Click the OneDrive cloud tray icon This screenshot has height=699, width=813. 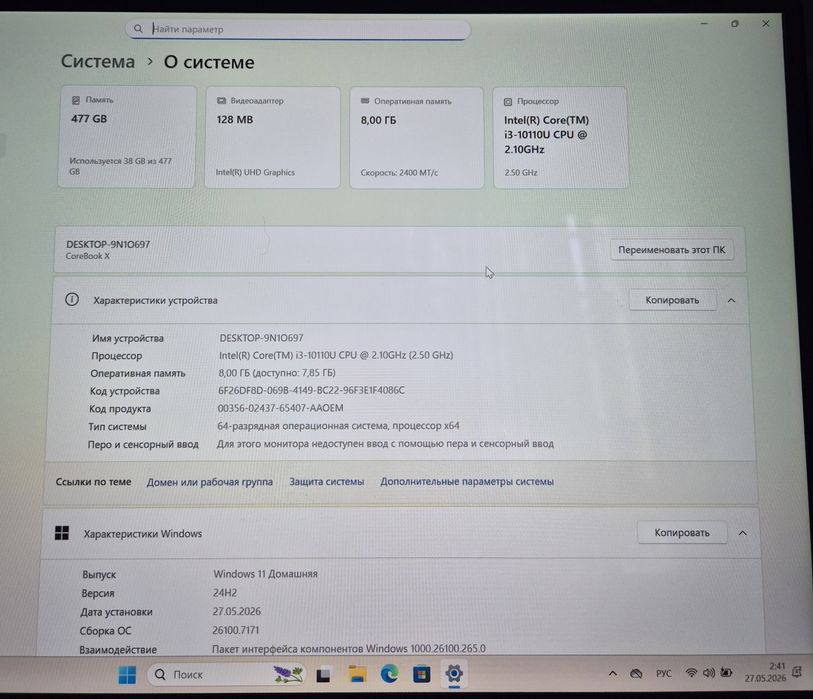(x=636, y=674)
